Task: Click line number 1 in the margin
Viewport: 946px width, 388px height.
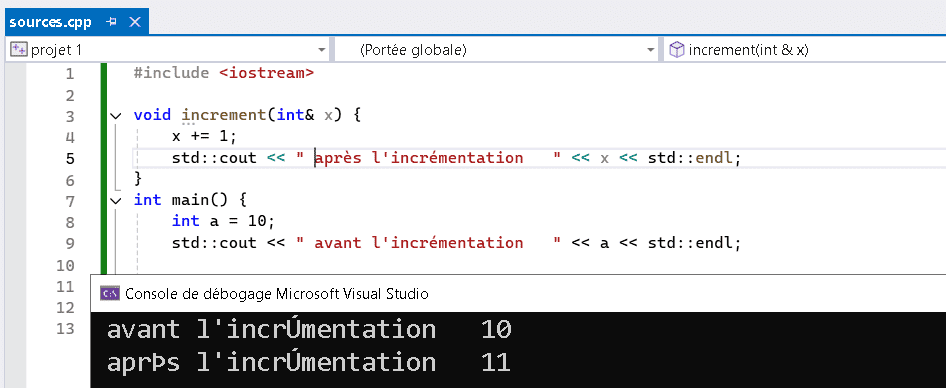Action: [x=69, y=74]
